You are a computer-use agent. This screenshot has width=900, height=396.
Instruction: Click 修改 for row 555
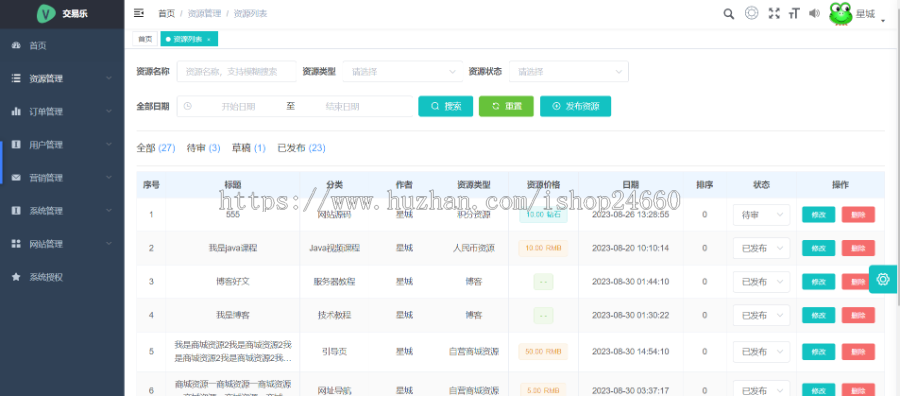pyautogui.click(x=818, y=215)
